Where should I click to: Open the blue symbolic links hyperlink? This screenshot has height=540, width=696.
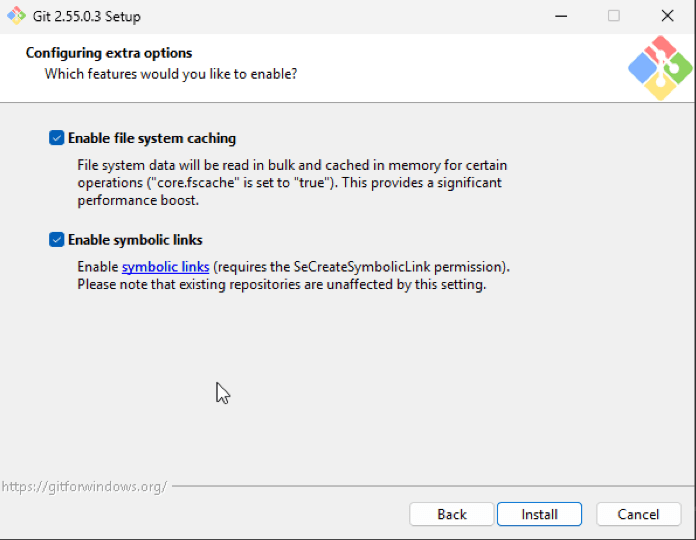(x=166, y=267)
